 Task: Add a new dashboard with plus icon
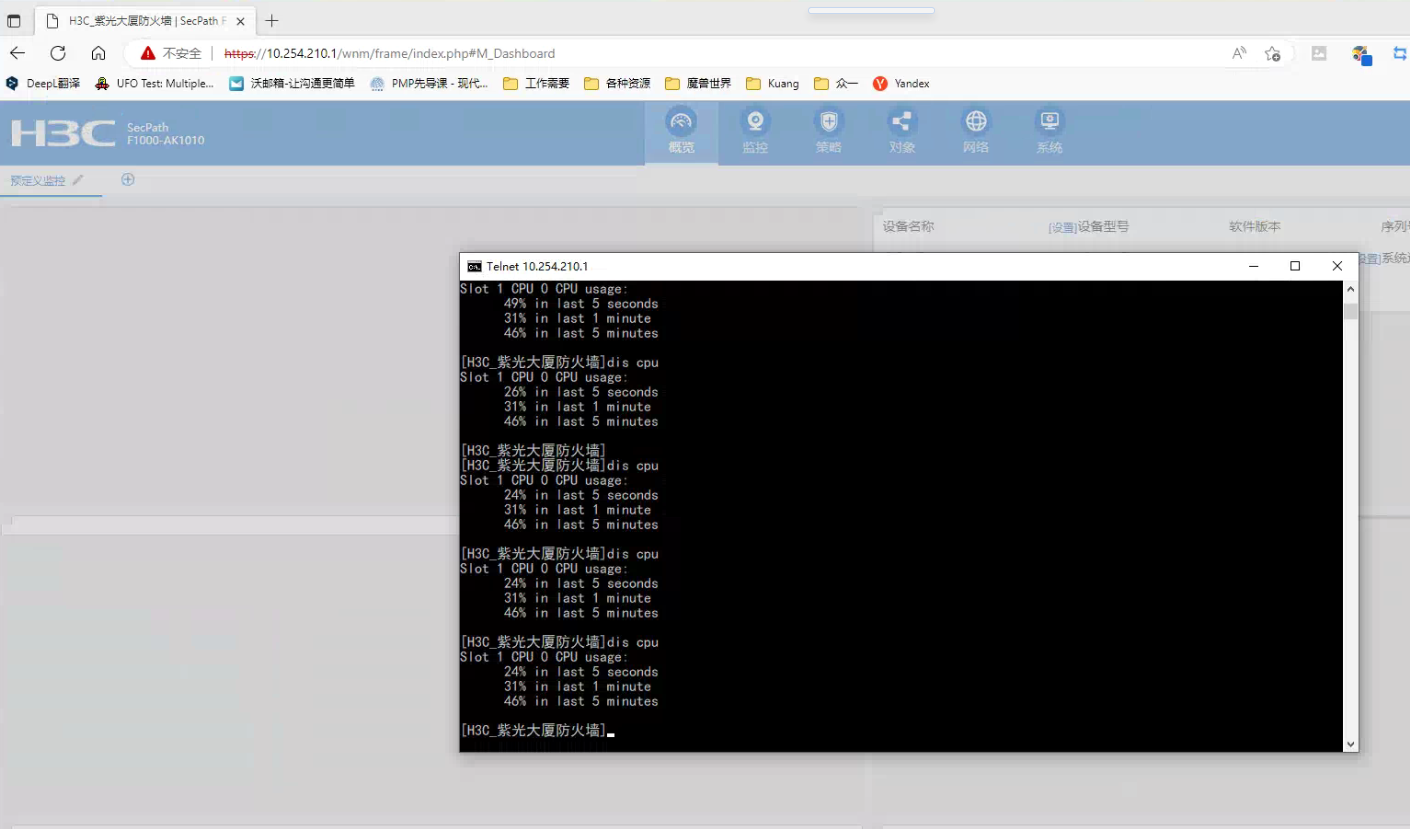[128, 180]
